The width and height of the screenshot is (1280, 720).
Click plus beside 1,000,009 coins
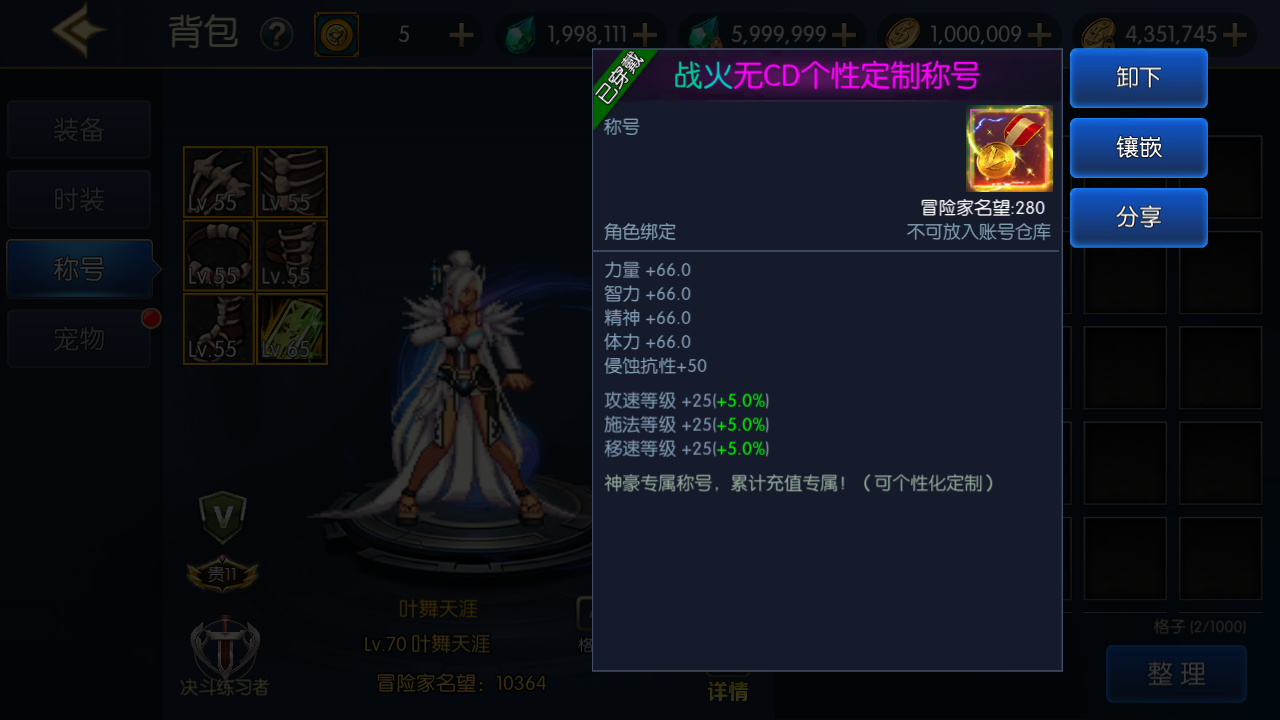1040,35
